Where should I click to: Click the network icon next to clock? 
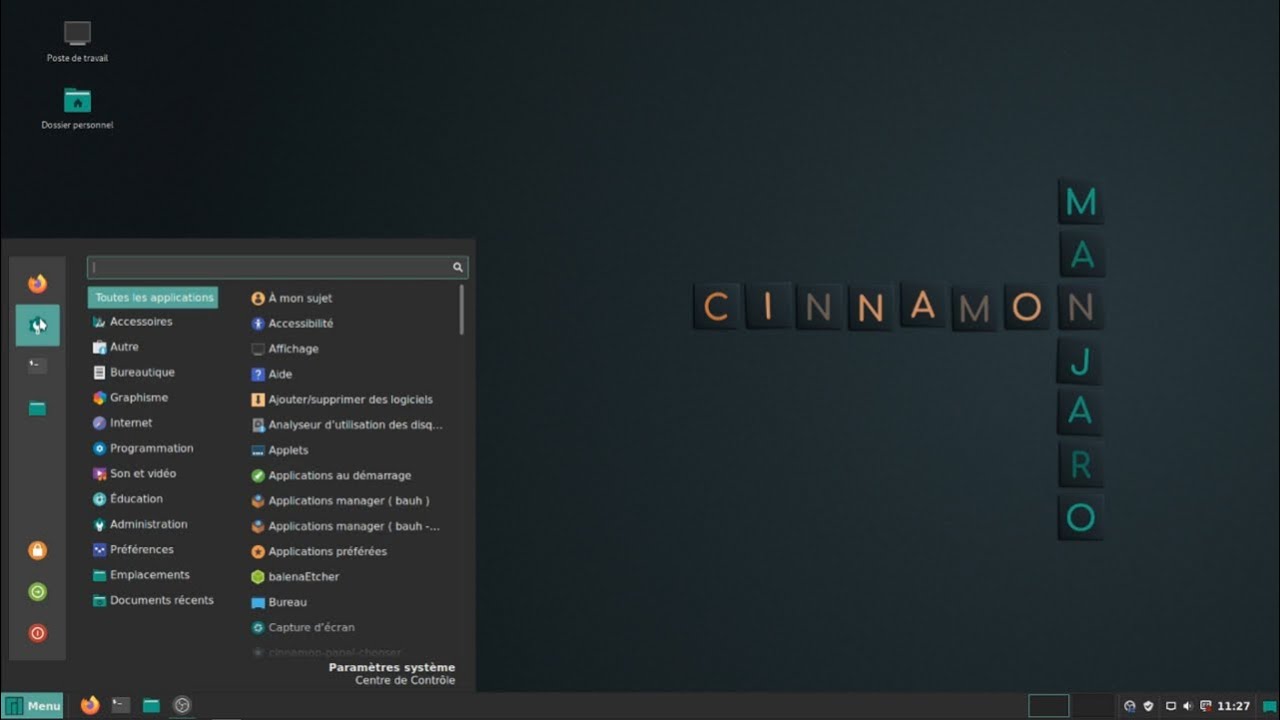(x=1206, y=706)
